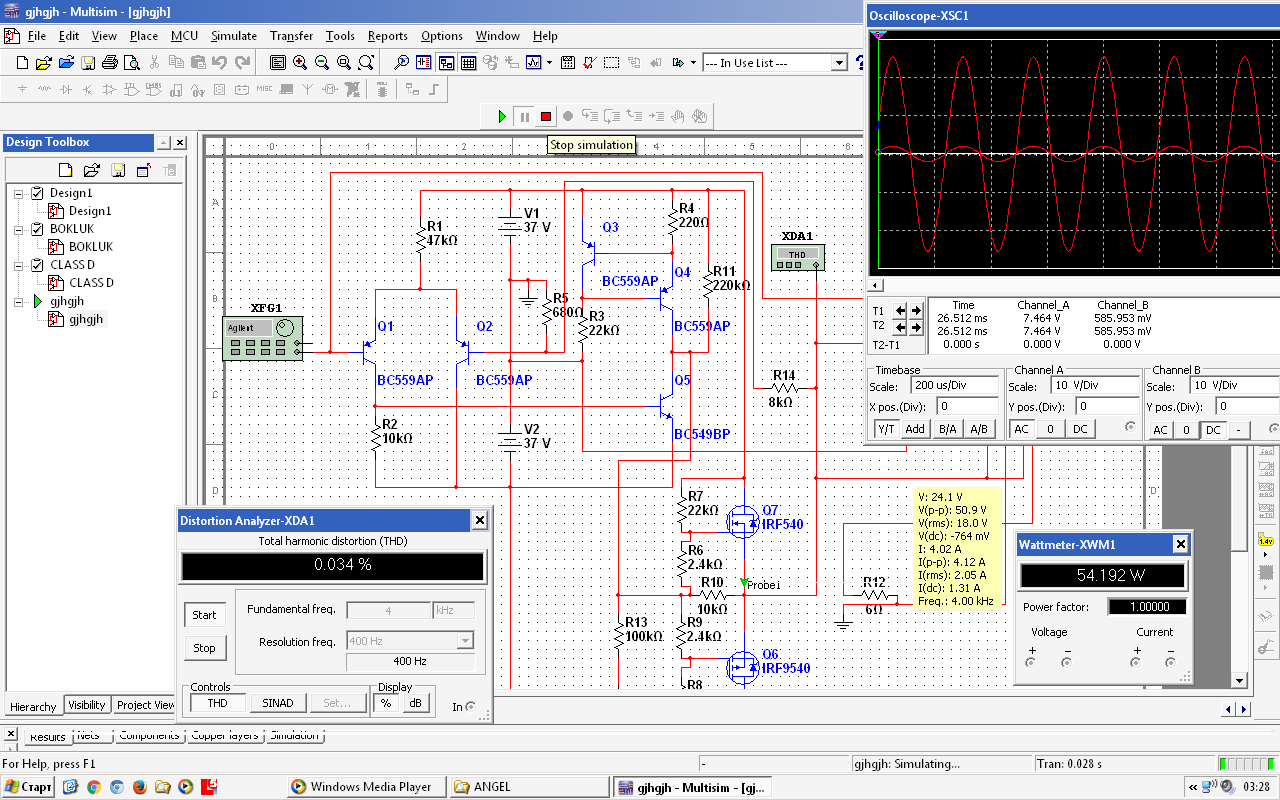This screenshot has height=800, width=1280.
Task: Move oscilloscope cursor T2 right
Action: point(915,327)
